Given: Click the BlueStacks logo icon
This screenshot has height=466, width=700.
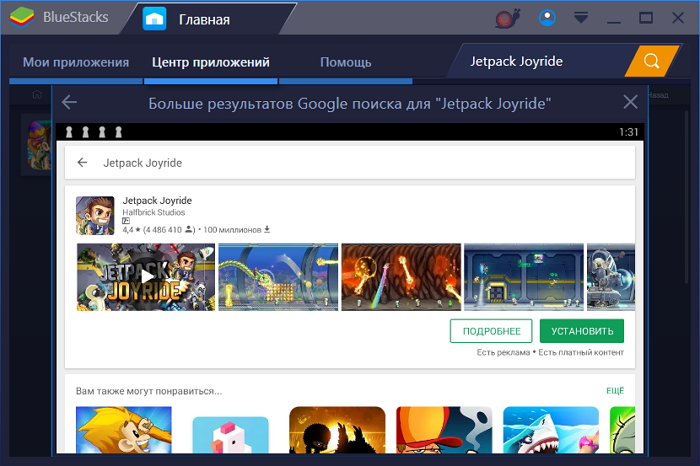Looking at the screenshot, I should click(22, 17).
